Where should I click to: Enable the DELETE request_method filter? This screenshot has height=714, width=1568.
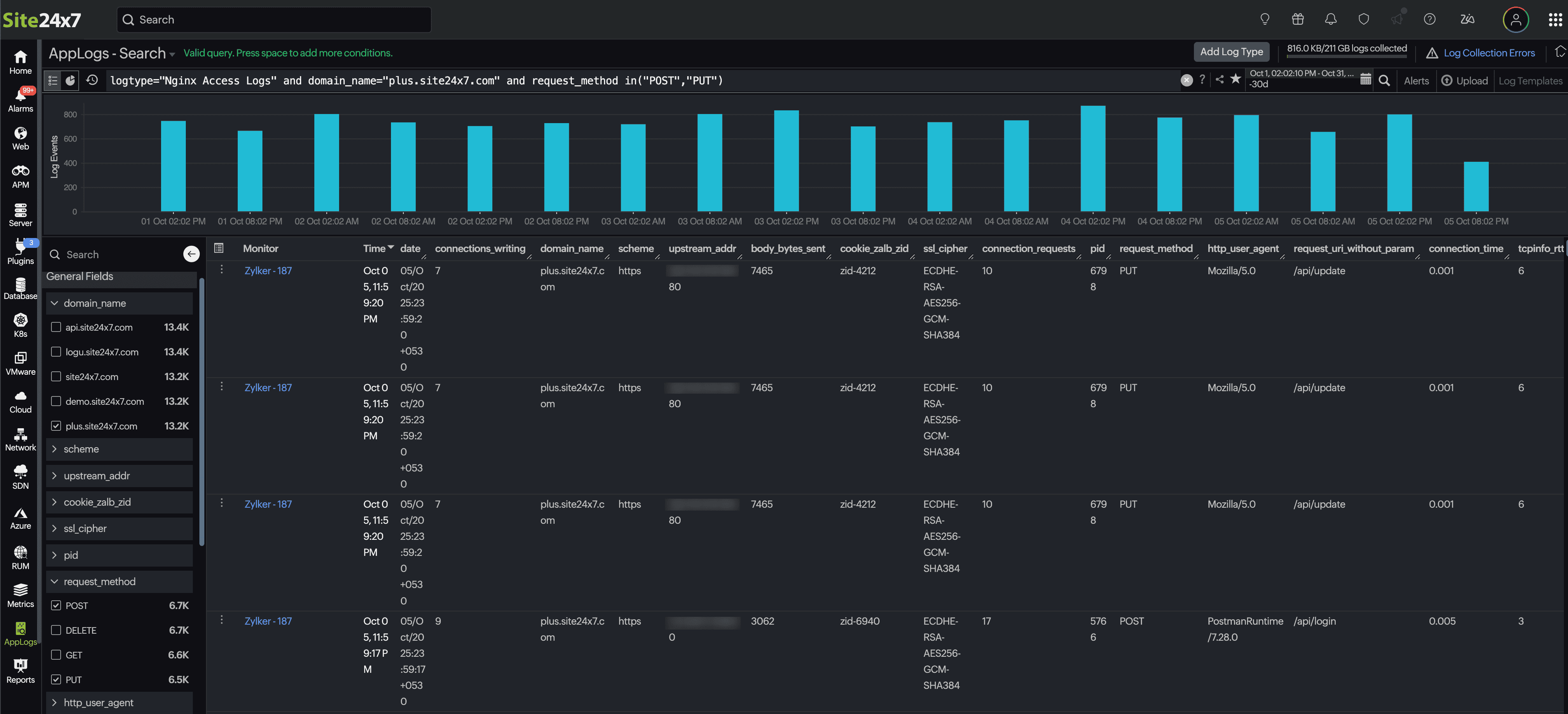pos(56,630)
